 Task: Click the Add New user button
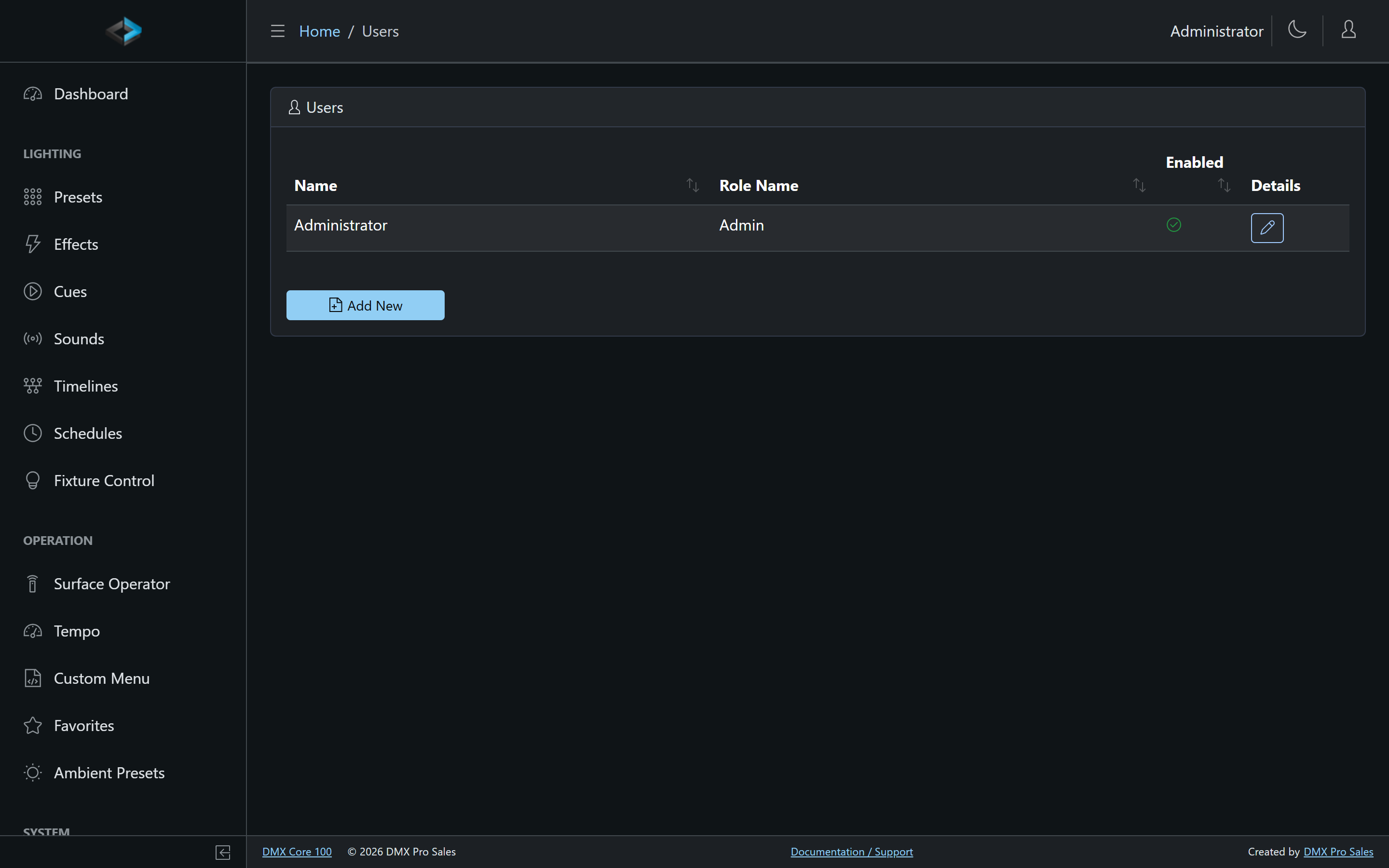tap(365, 305)
